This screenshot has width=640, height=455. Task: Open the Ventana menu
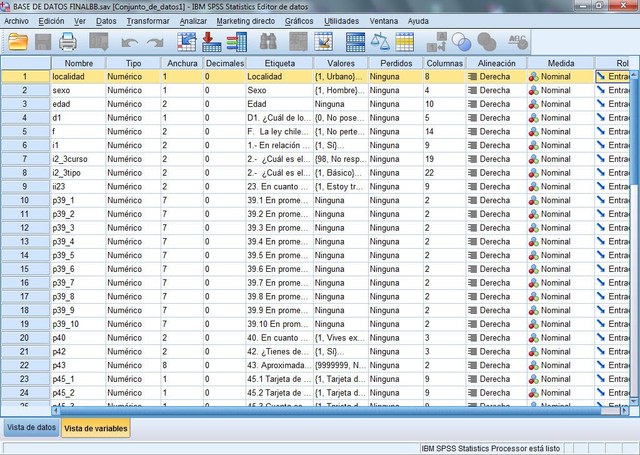(384, 21)
